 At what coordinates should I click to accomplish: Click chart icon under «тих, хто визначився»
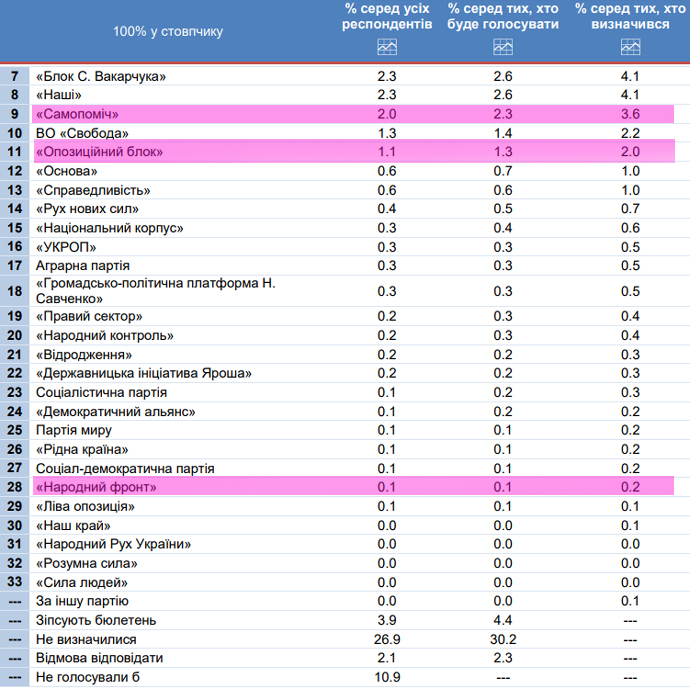coord(630,46)
